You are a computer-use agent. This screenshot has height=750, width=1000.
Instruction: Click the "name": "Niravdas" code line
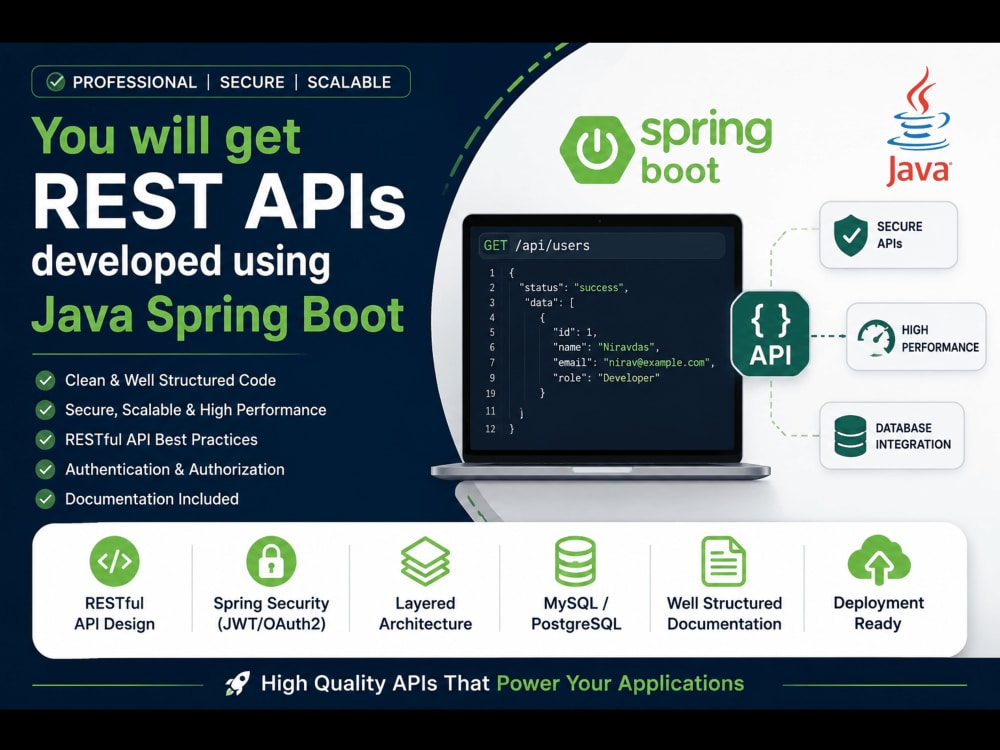[x=606, y=348]
